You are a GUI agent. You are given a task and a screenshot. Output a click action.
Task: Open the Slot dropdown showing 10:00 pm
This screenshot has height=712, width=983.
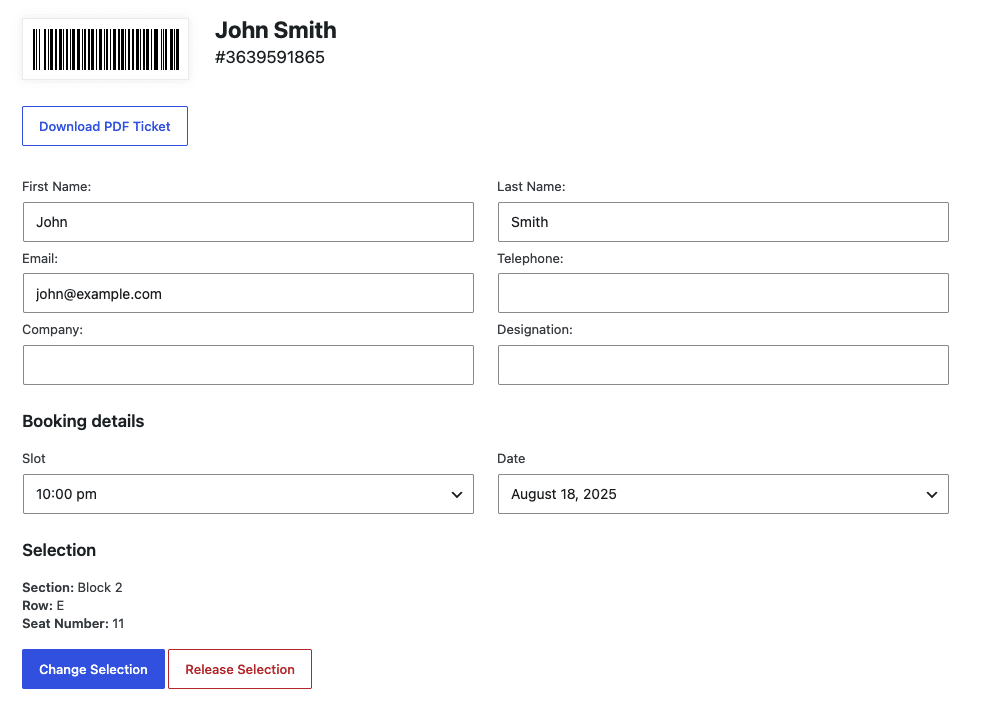point(248,494)
